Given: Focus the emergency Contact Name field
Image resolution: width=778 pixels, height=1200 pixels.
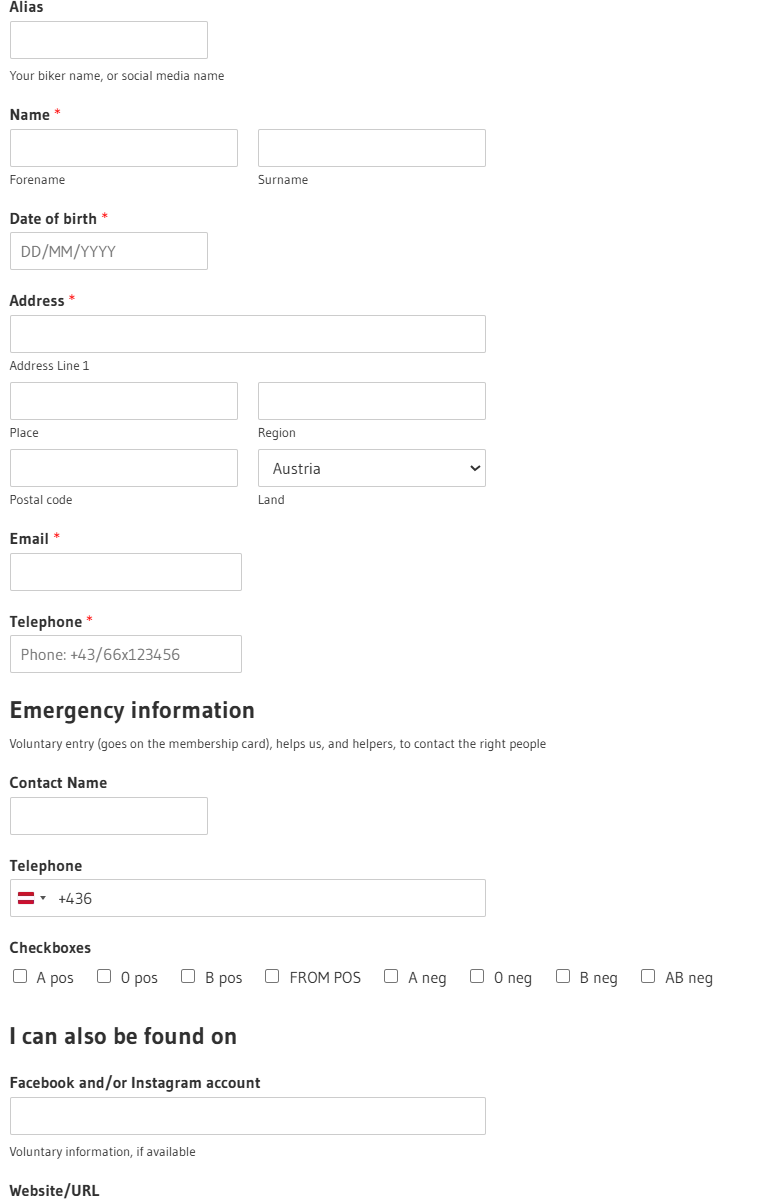Looking at the screenshot, I should (108, 816).
